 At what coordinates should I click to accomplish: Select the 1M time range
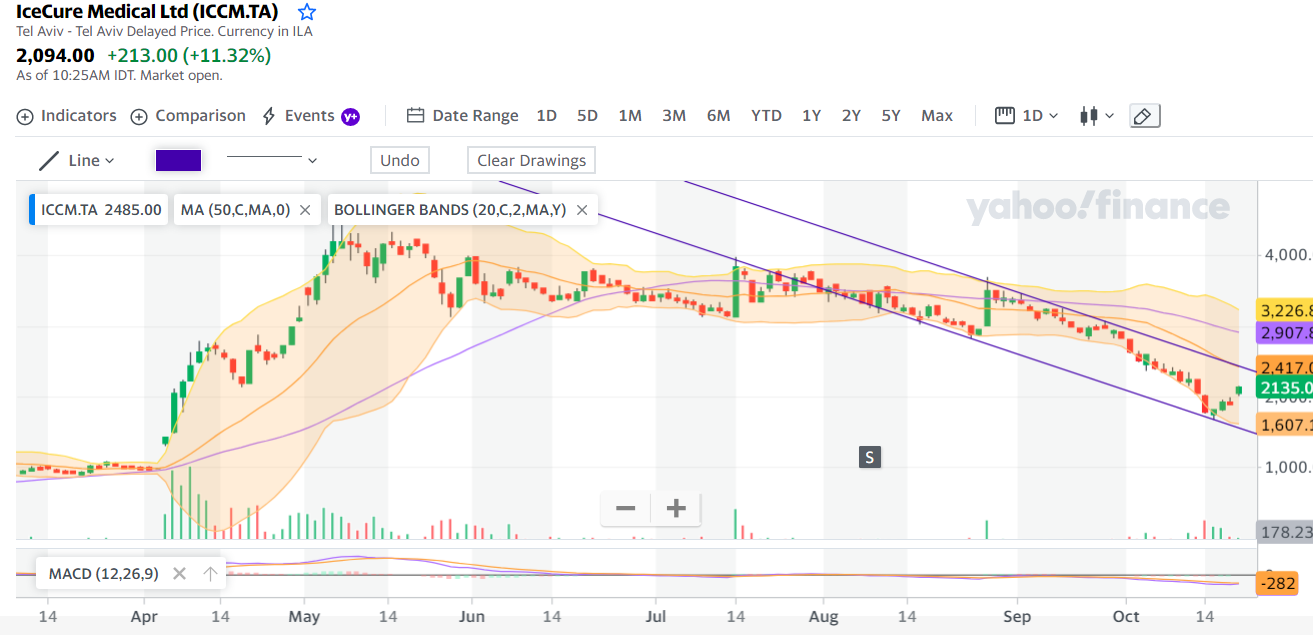(630, 116)
